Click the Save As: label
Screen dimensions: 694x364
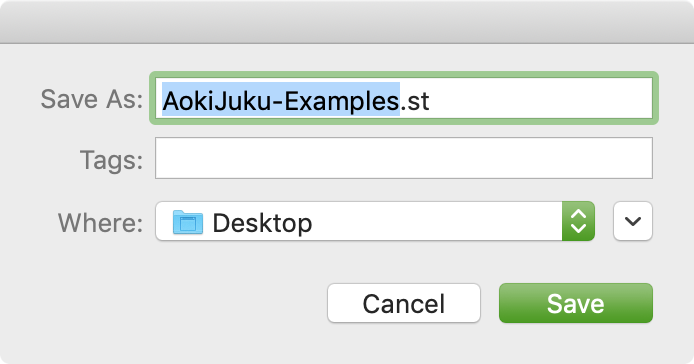[x=92, y=99]
